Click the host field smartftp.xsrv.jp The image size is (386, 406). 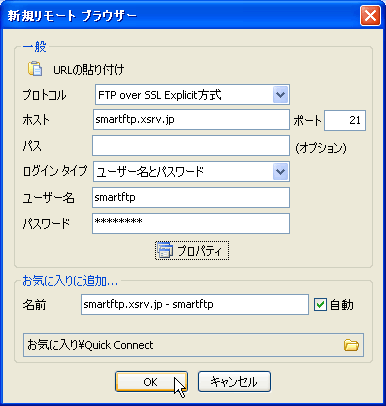tap(191, 119)
